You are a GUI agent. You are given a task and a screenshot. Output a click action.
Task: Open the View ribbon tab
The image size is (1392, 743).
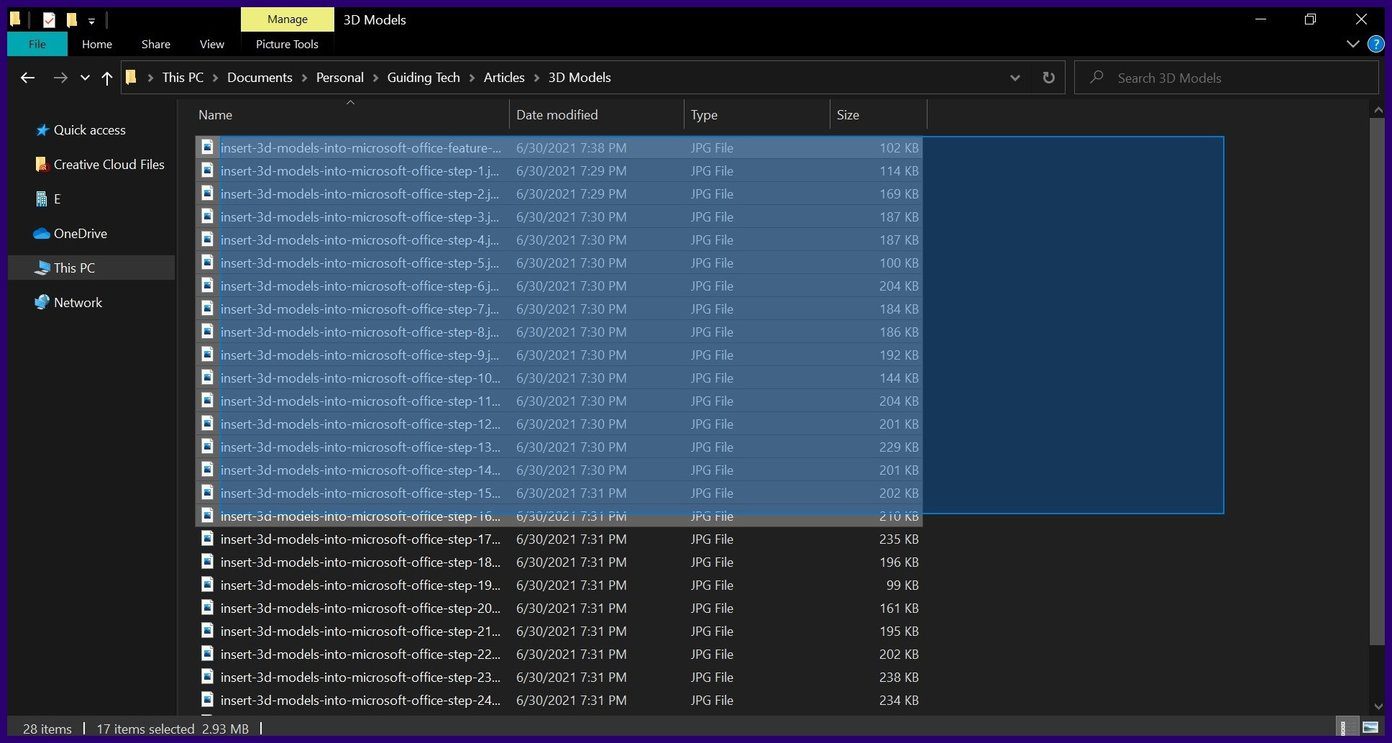coord(212,44)
